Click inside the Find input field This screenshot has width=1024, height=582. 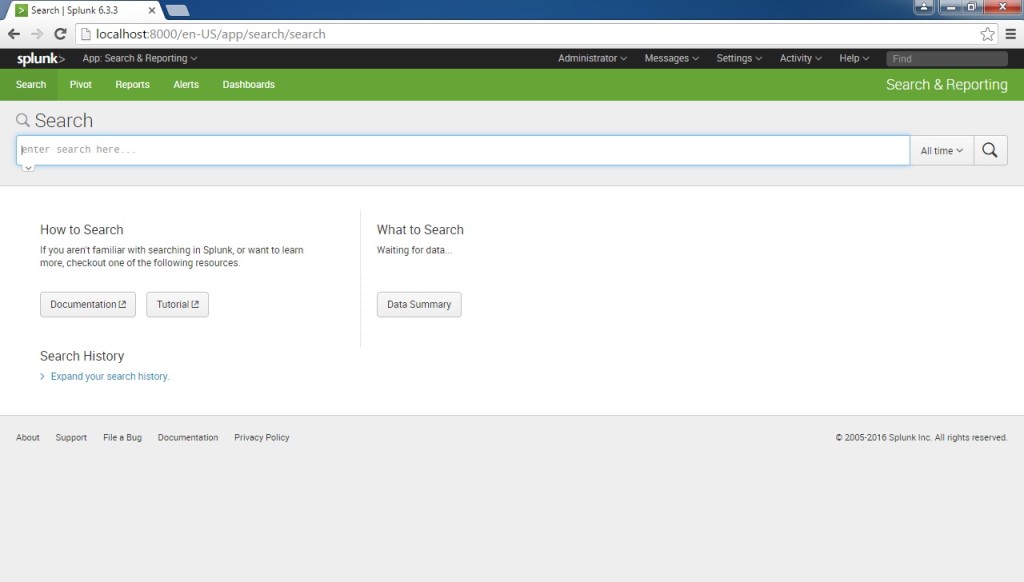pyautogui.click(x=945, y=58)
